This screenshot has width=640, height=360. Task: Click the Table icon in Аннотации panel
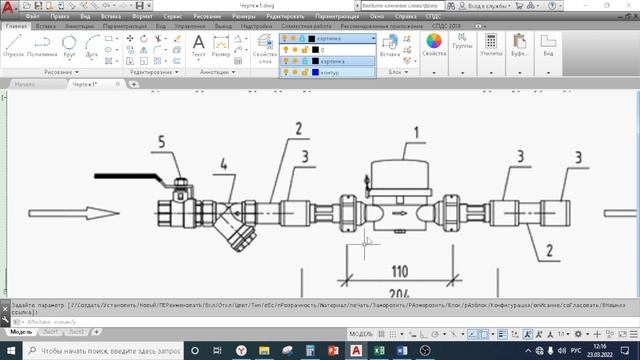[x=238, y=61]
